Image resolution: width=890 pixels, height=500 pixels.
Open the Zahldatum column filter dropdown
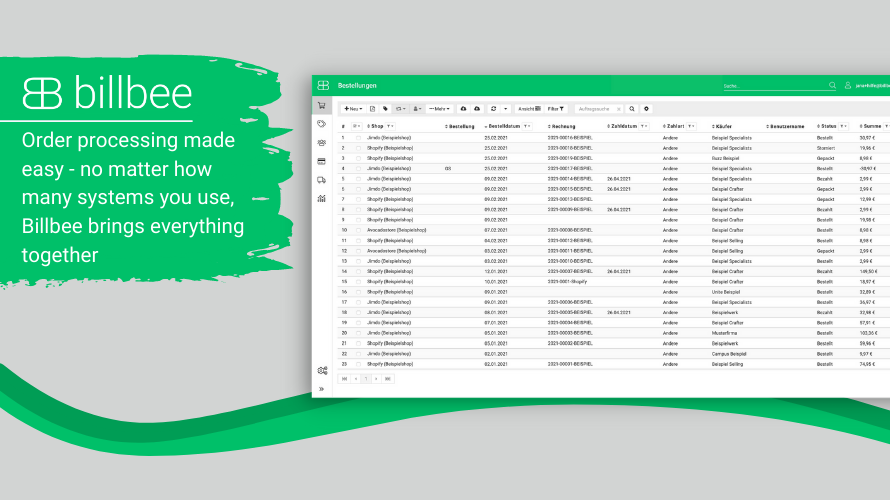(644, 126)
